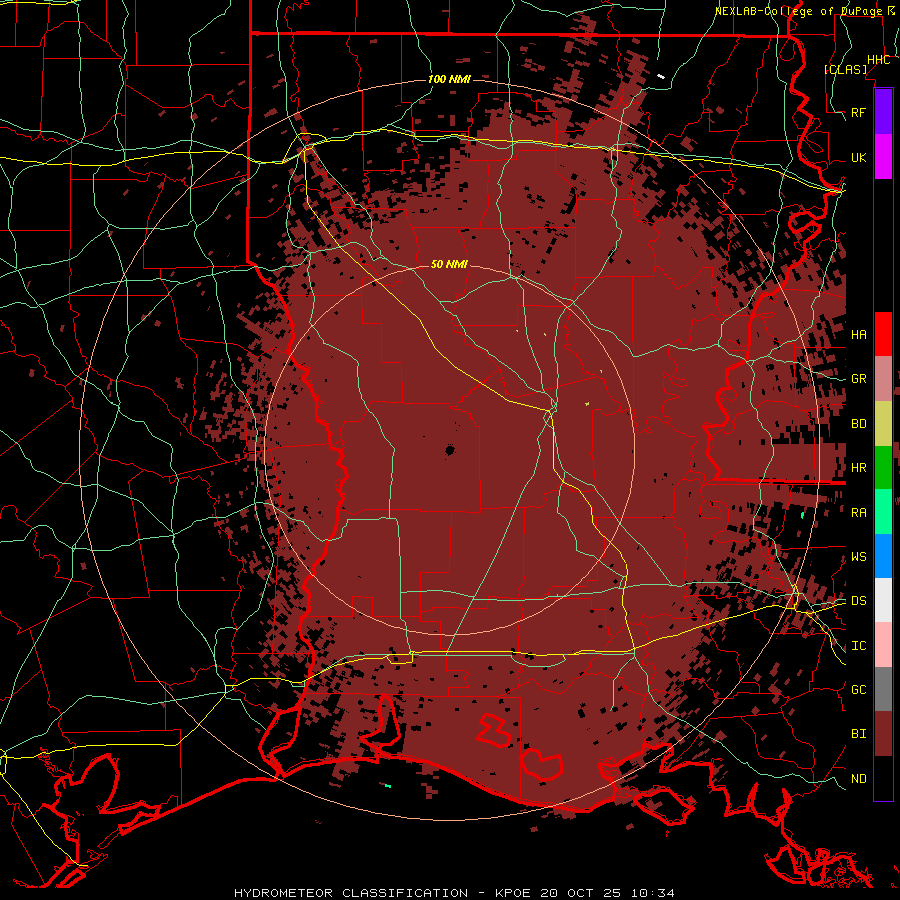Click the 'HA' legend label

858,334
